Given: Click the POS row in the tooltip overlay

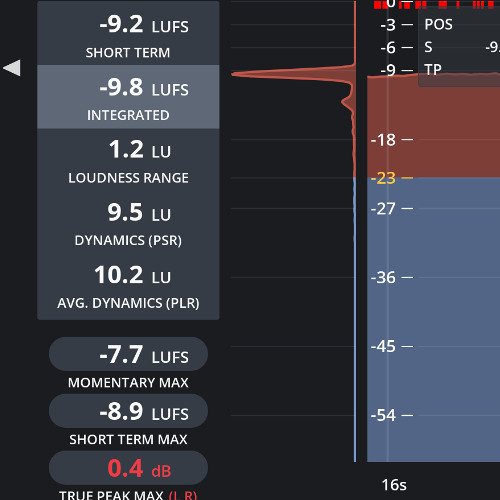Looking at the screenshot, I should click(x=459, y=25).
